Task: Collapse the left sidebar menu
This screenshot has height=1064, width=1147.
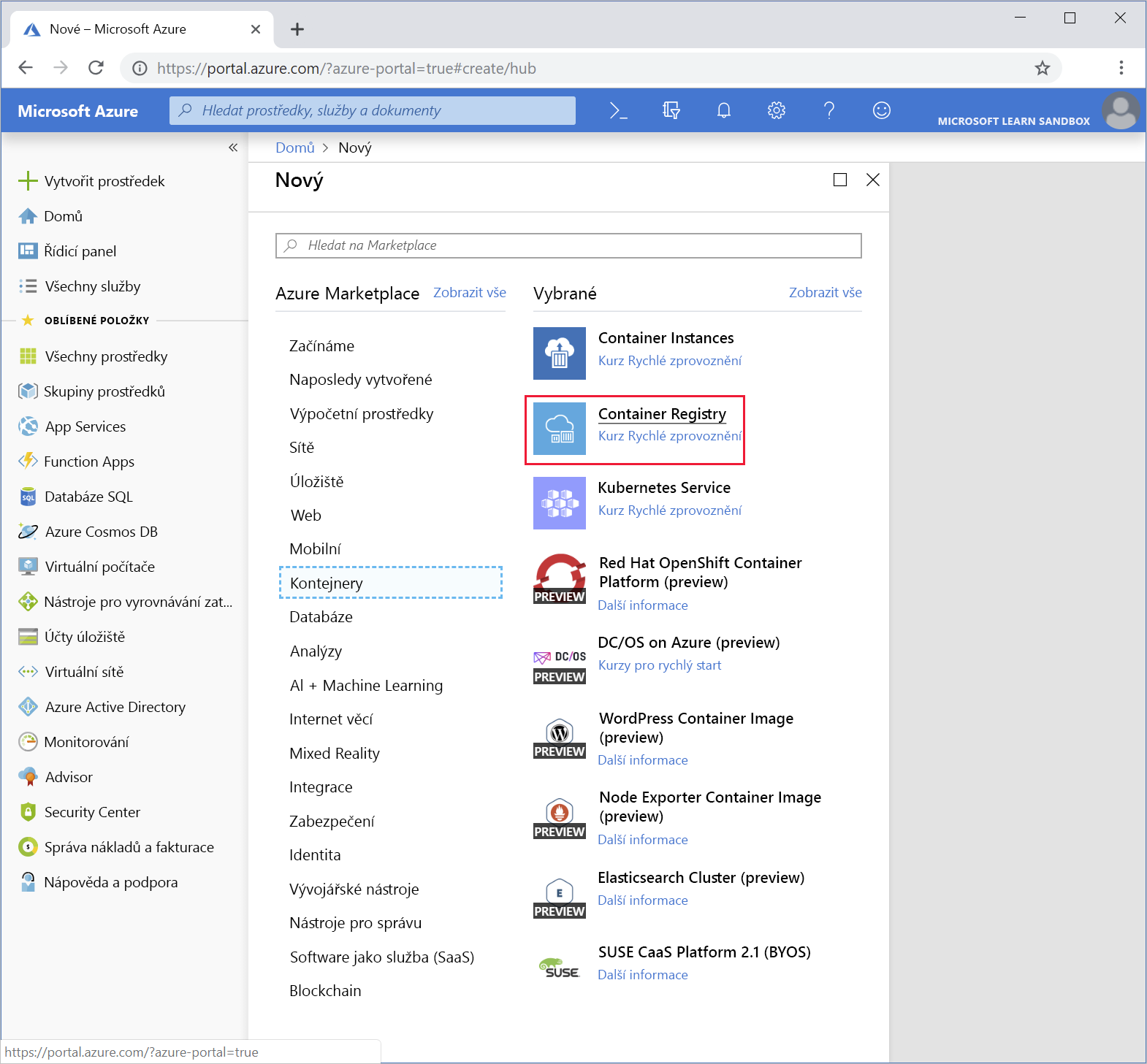Action: click(x=233, y=148)
